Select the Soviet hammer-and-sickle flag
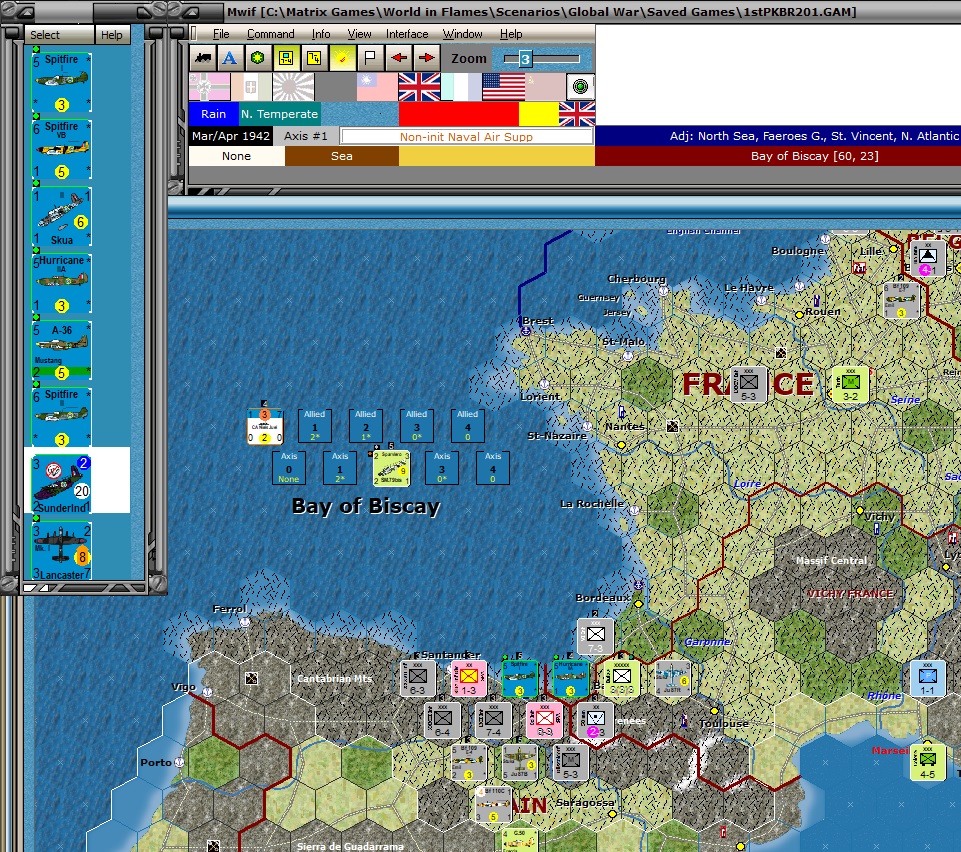The image size is (961, 852). 545,87
